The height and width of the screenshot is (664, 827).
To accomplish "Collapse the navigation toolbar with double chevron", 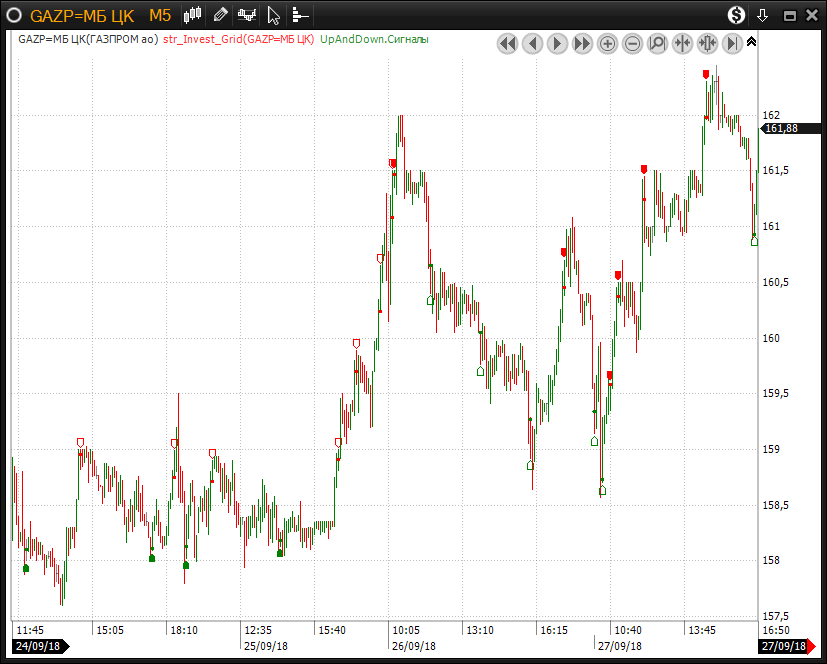I will pyautogui.click(x=752, y=42).
